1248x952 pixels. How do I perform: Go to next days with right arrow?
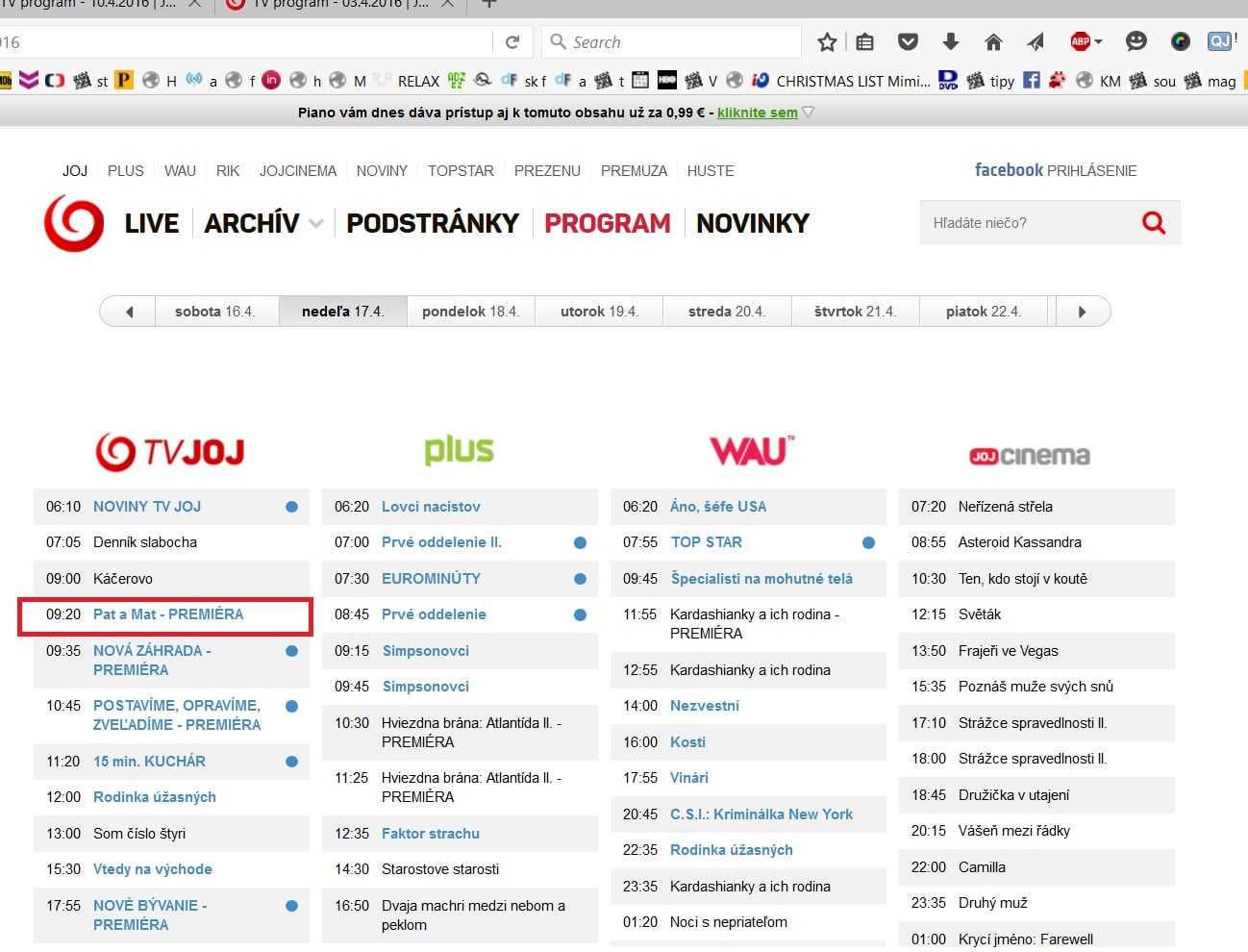(x=1083, y=312)
